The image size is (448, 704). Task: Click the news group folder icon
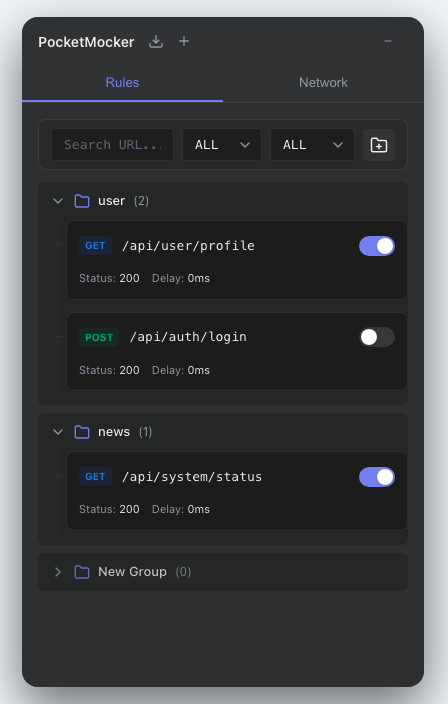click(x=82, y=432)
